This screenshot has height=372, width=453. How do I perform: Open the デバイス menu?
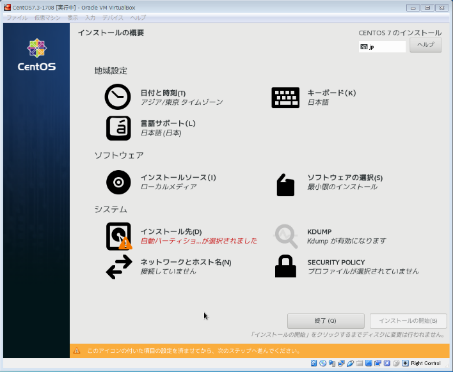pos(113,18)
